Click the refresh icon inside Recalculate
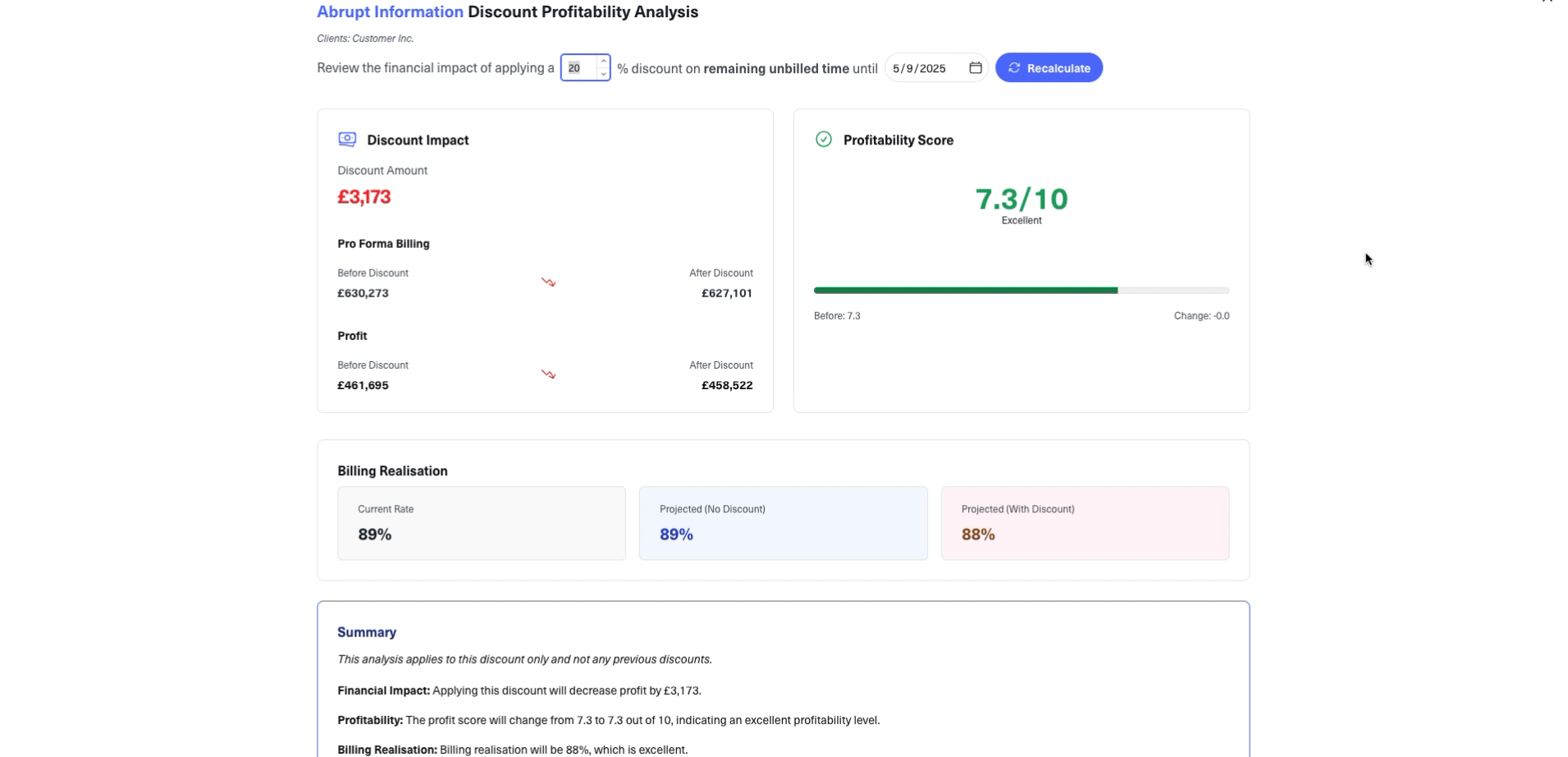1568x757 pixels. tap(1014, 68)
